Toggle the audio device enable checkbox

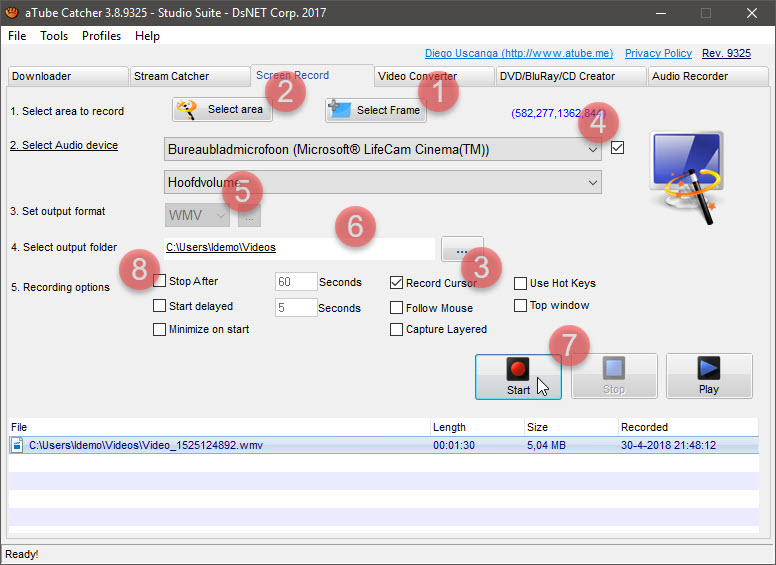(617, 147)
